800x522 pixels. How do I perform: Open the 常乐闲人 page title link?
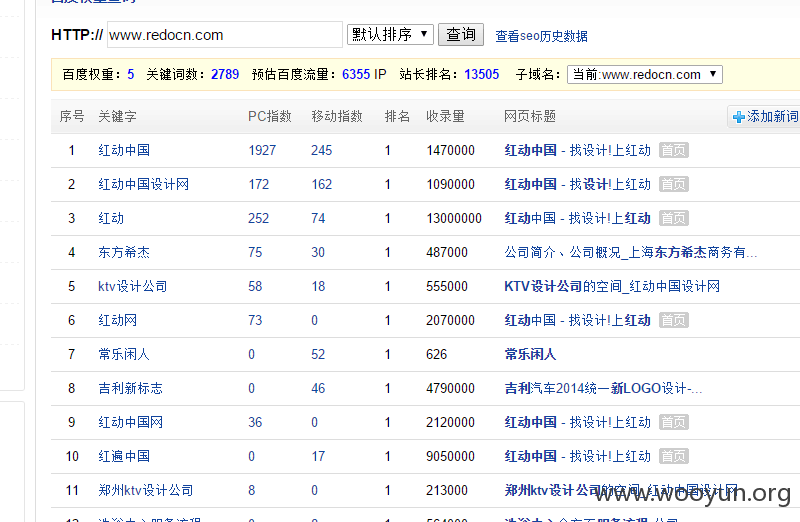(530, 354)
